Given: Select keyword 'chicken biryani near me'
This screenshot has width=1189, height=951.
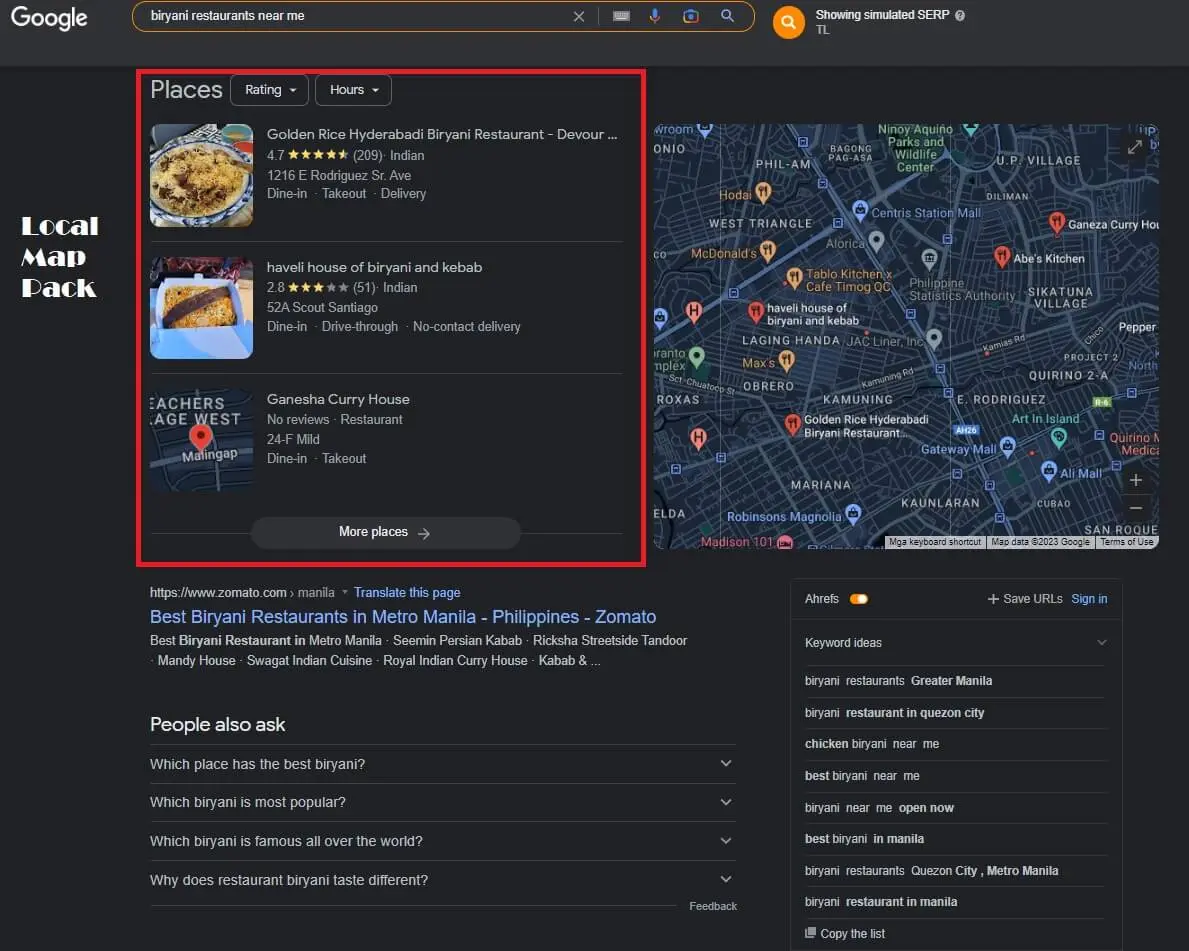Looking at the screenshot, I should [x=871, y=744].
